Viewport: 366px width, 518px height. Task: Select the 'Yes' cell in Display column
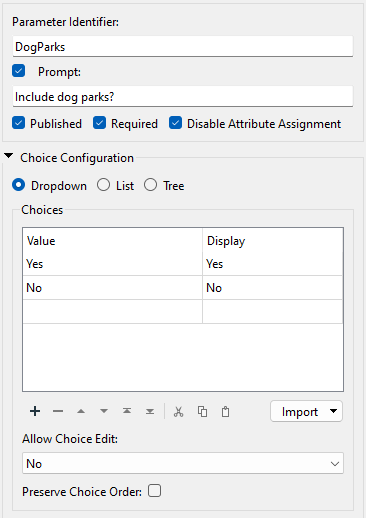(273, 264)
